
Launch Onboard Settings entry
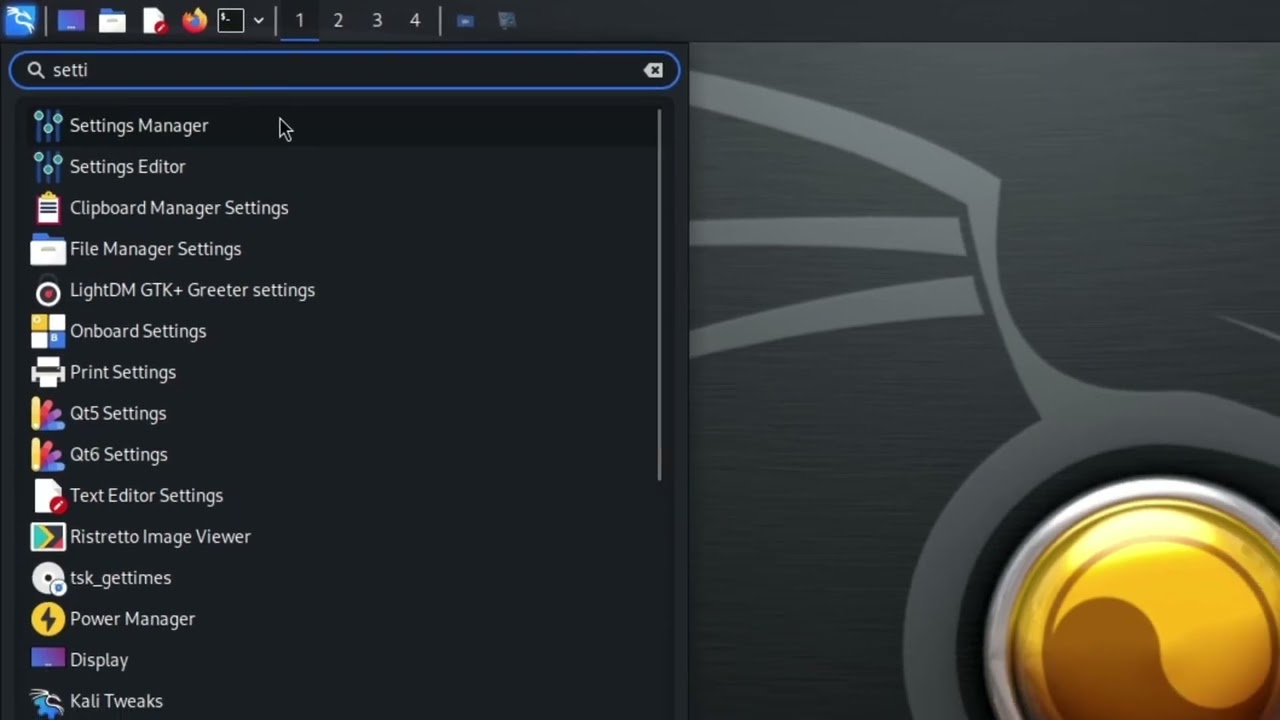tap(343, 331)
